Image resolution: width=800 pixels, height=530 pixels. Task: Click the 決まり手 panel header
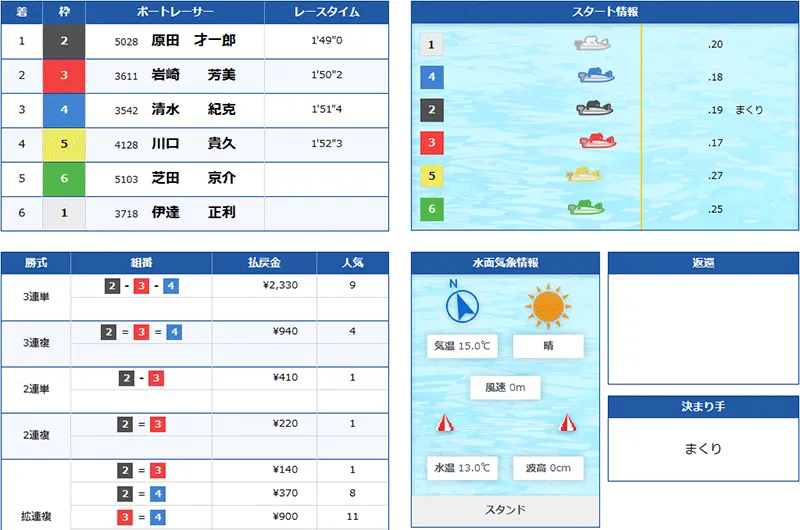click(703, 407)
